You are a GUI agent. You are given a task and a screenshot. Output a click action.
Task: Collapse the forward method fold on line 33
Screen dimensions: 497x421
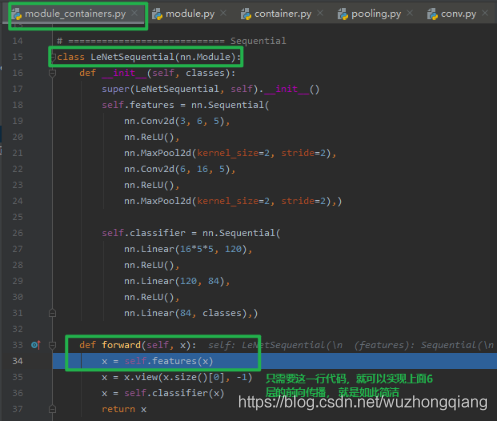click(52, 345)
